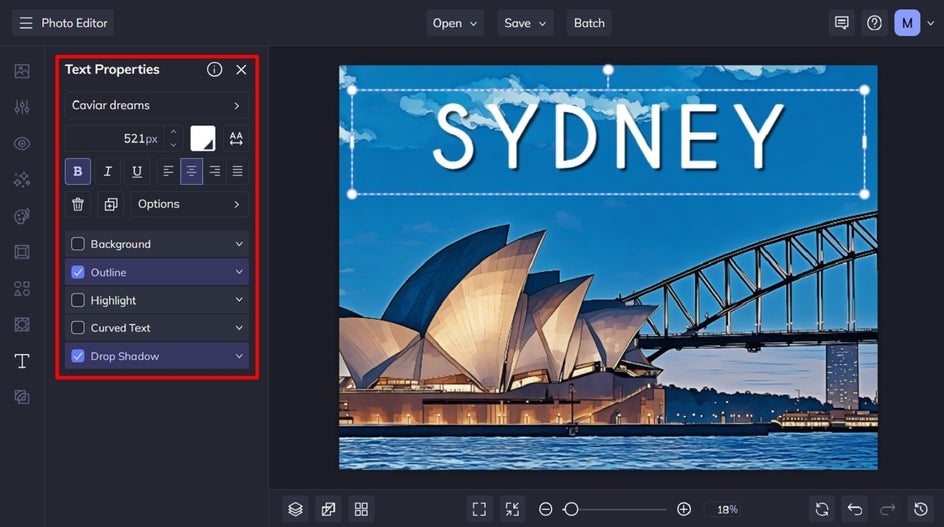Screen dimensions: 944x527
Task: Click the resize image icon in bottom bar
Action: (328, 510)
